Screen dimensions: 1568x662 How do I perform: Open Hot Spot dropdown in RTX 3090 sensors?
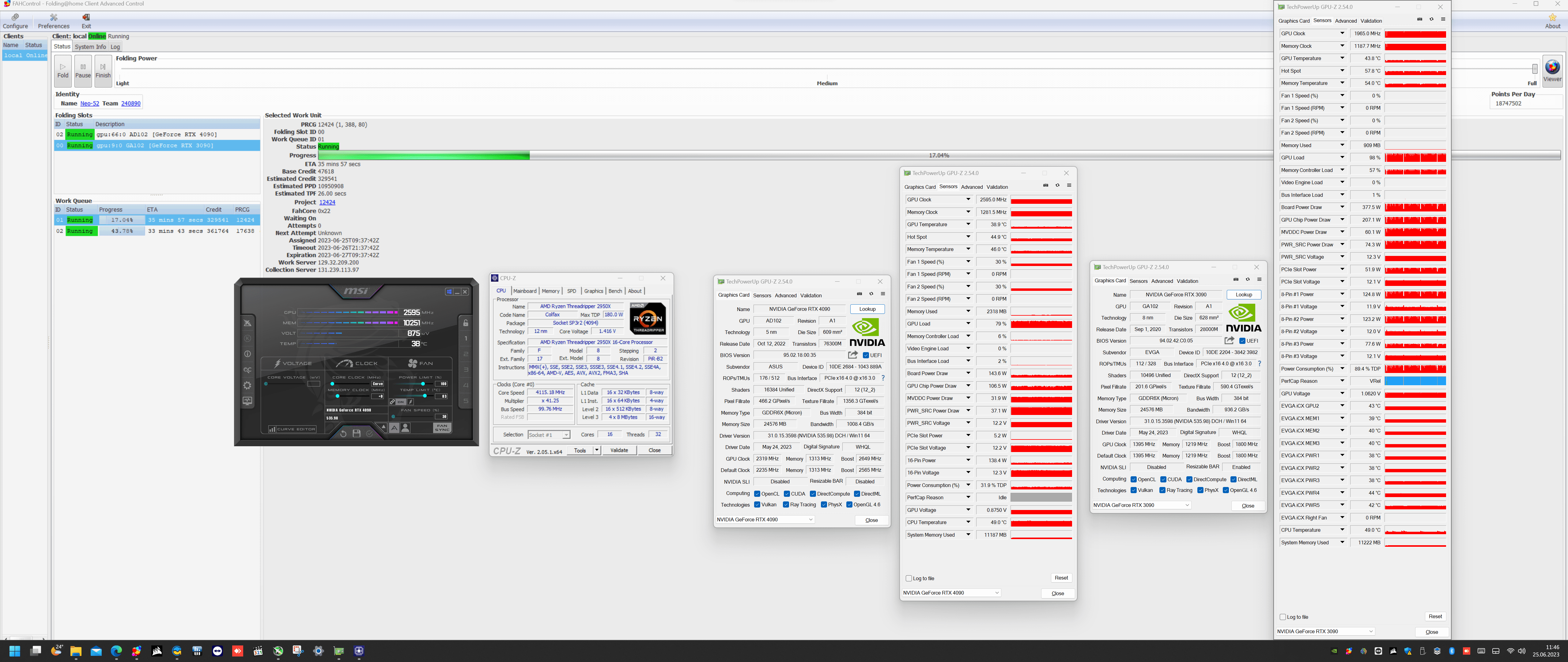coord(1342,71)
